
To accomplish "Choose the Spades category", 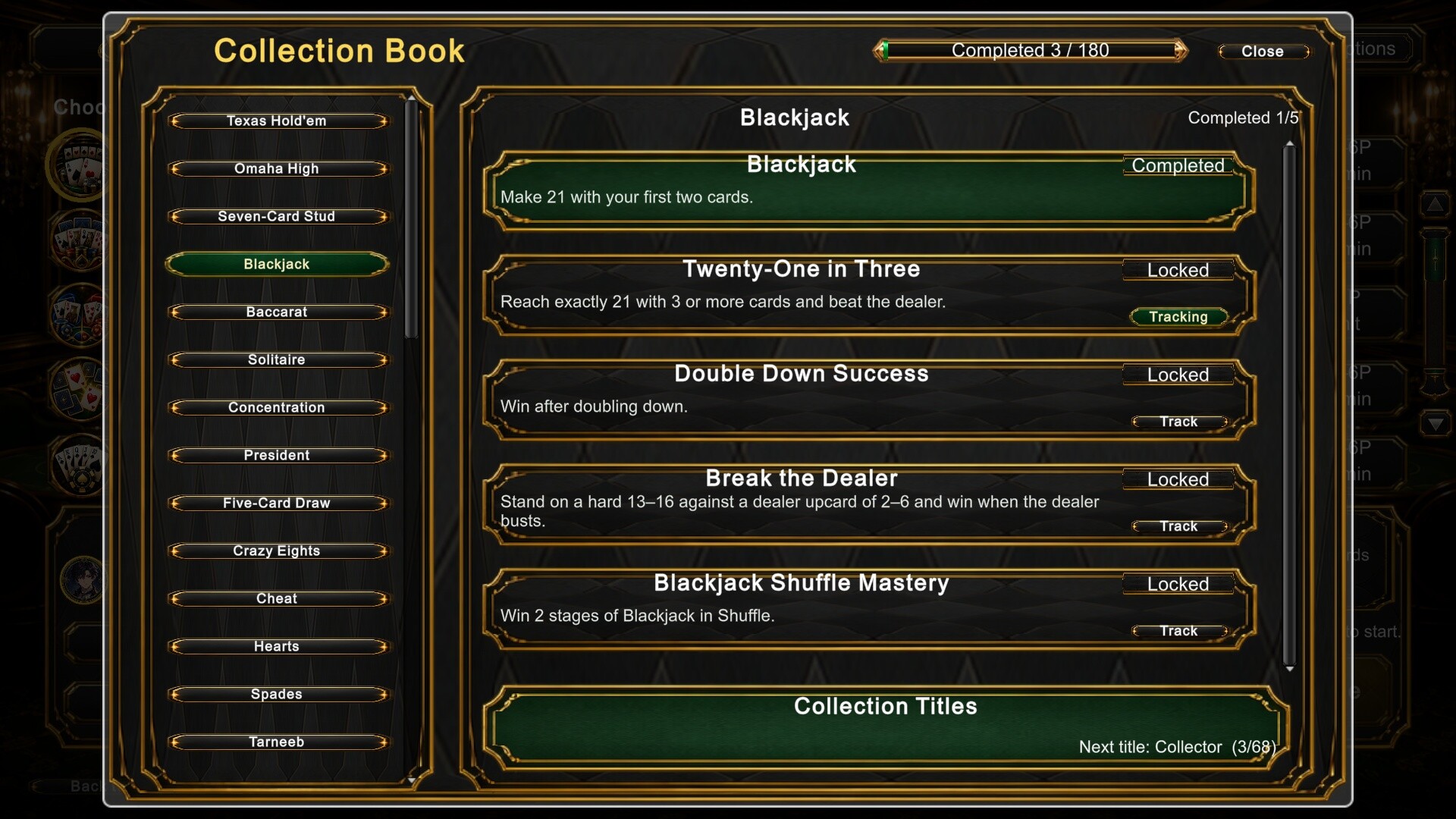I will click(277, 694).
